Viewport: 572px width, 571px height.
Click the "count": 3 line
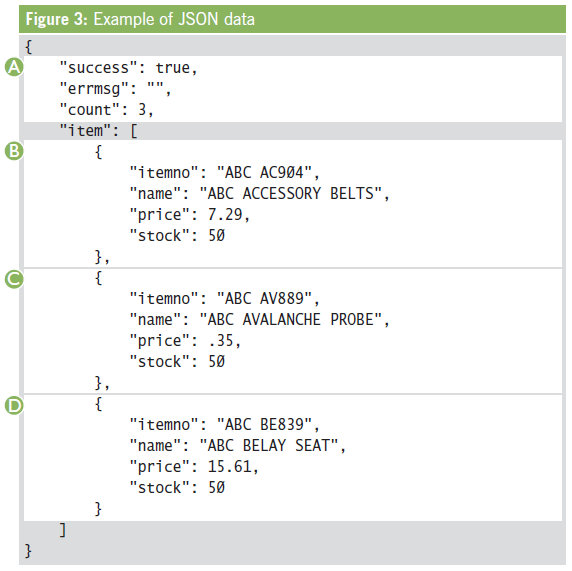tap(106, 110)
